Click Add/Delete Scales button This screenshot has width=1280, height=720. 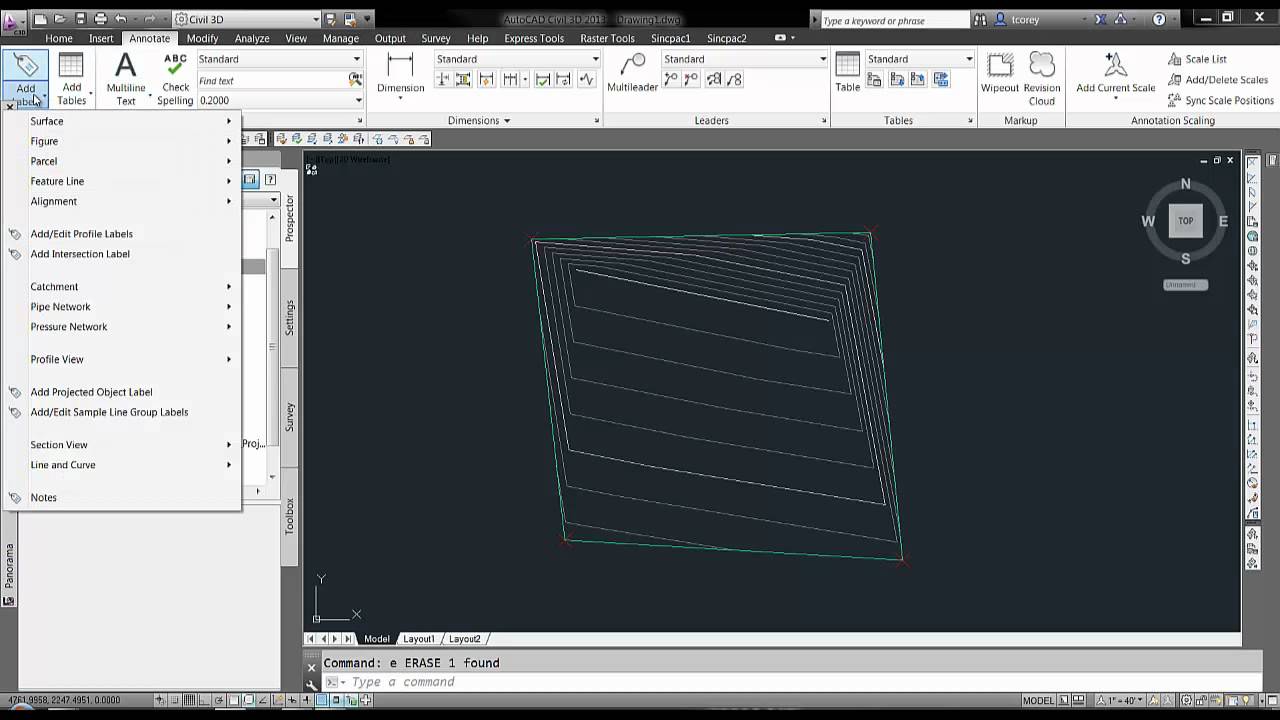point(1218,80)
